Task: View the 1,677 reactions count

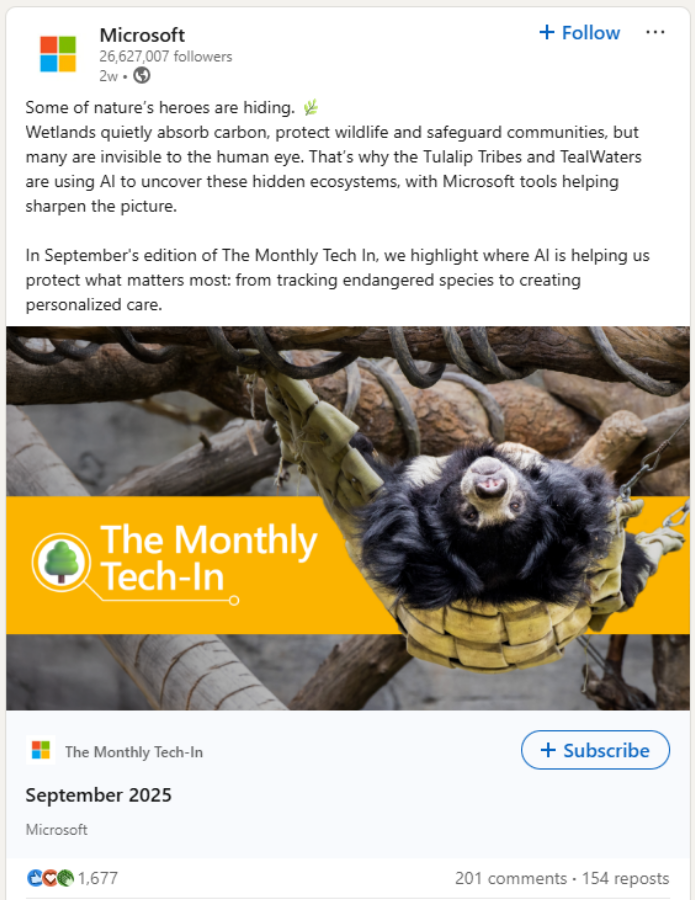Action: pos(97,878)
